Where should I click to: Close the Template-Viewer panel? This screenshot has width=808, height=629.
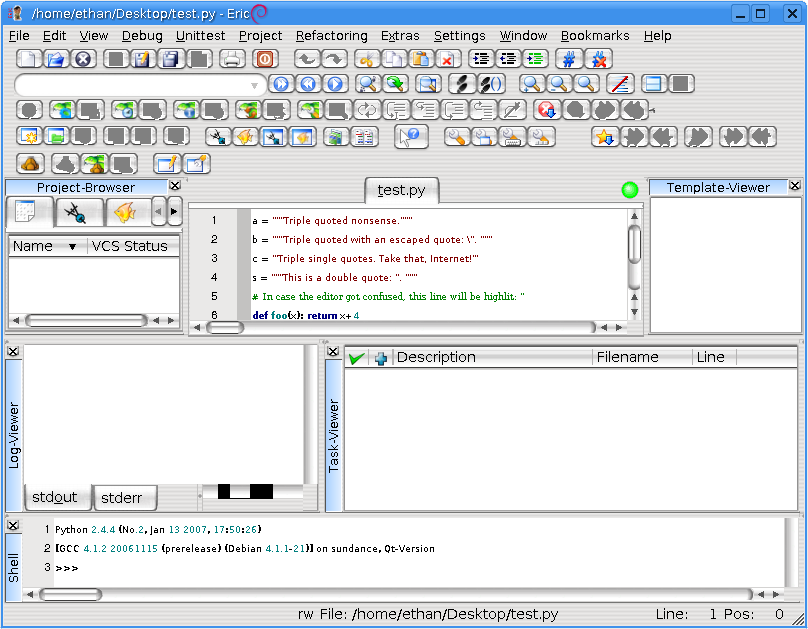[795, 185]
